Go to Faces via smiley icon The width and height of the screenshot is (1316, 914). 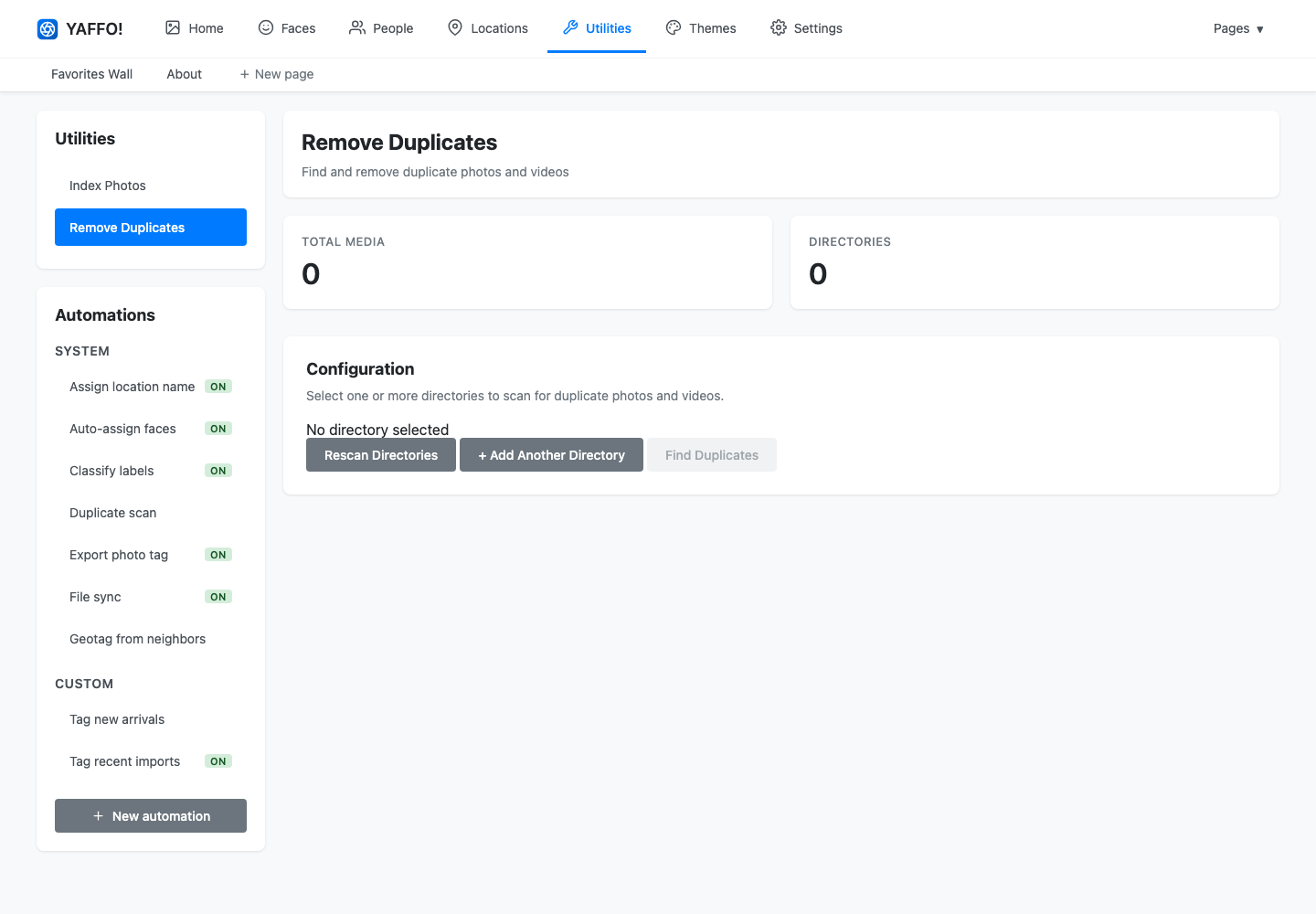pos(266,27)
